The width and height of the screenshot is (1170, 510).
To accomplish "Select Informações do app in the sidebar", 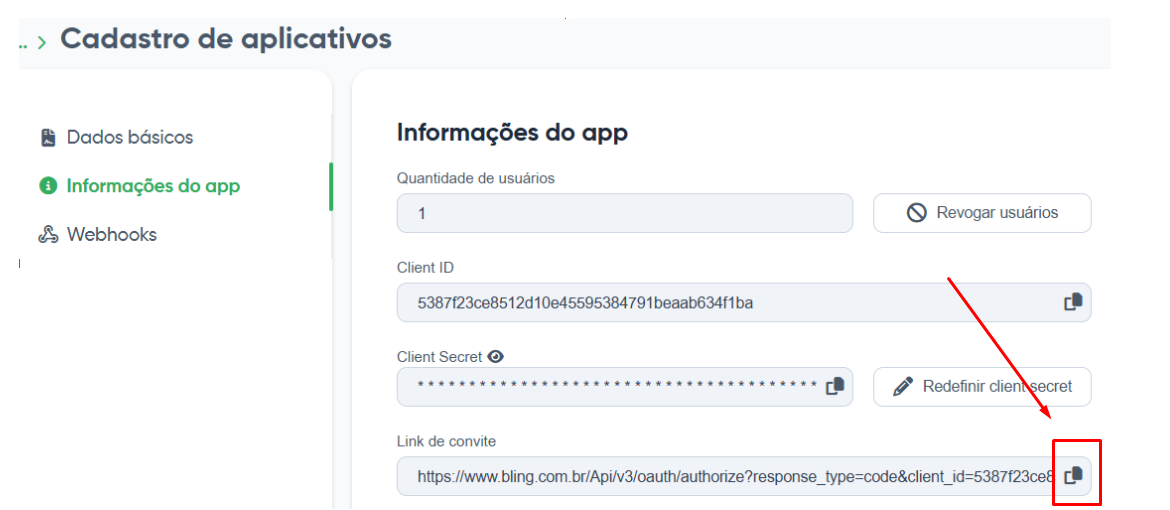I will [153, 186].
